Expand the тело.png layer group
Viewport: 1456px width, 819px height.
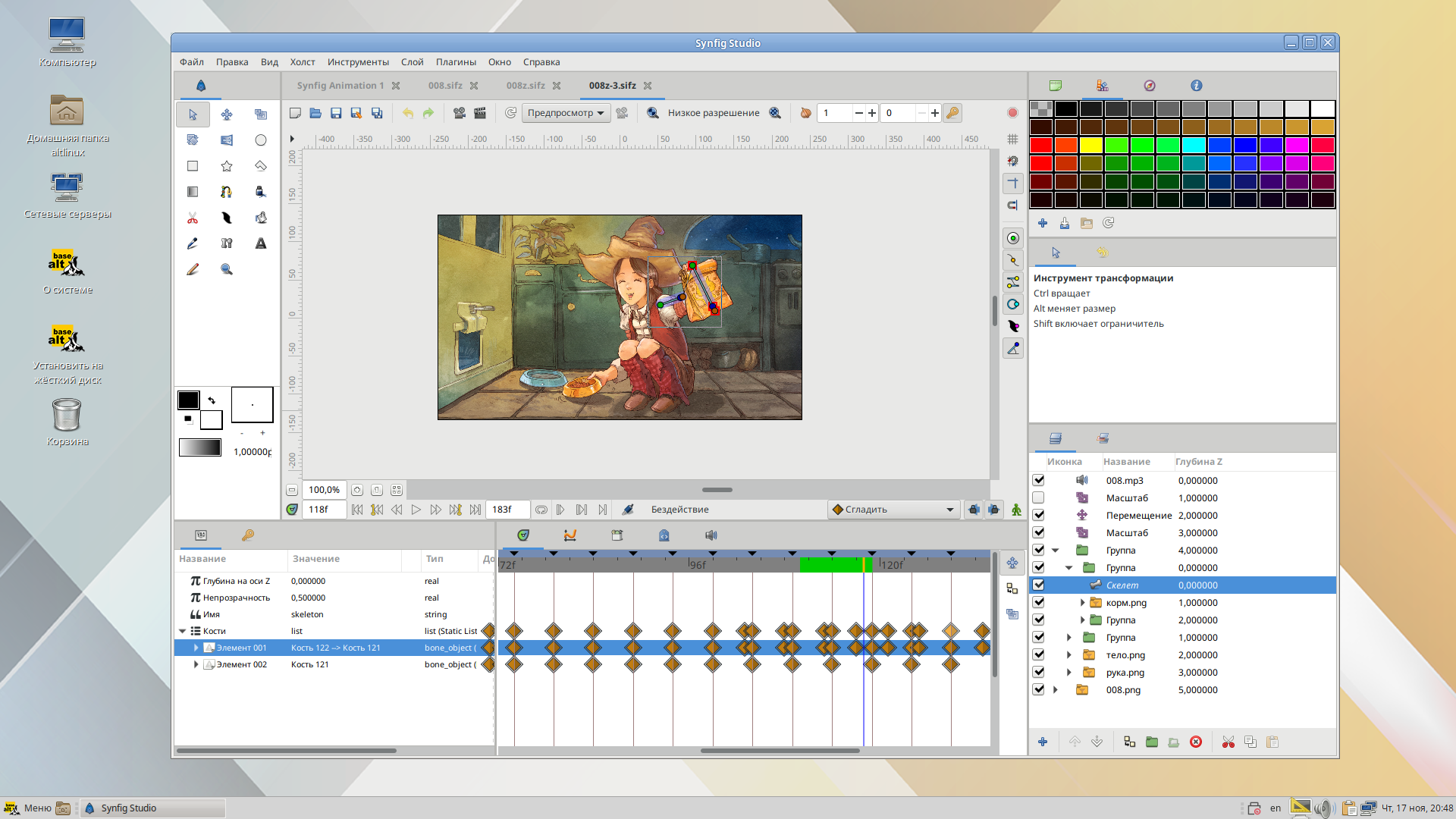click(1068, 654)
